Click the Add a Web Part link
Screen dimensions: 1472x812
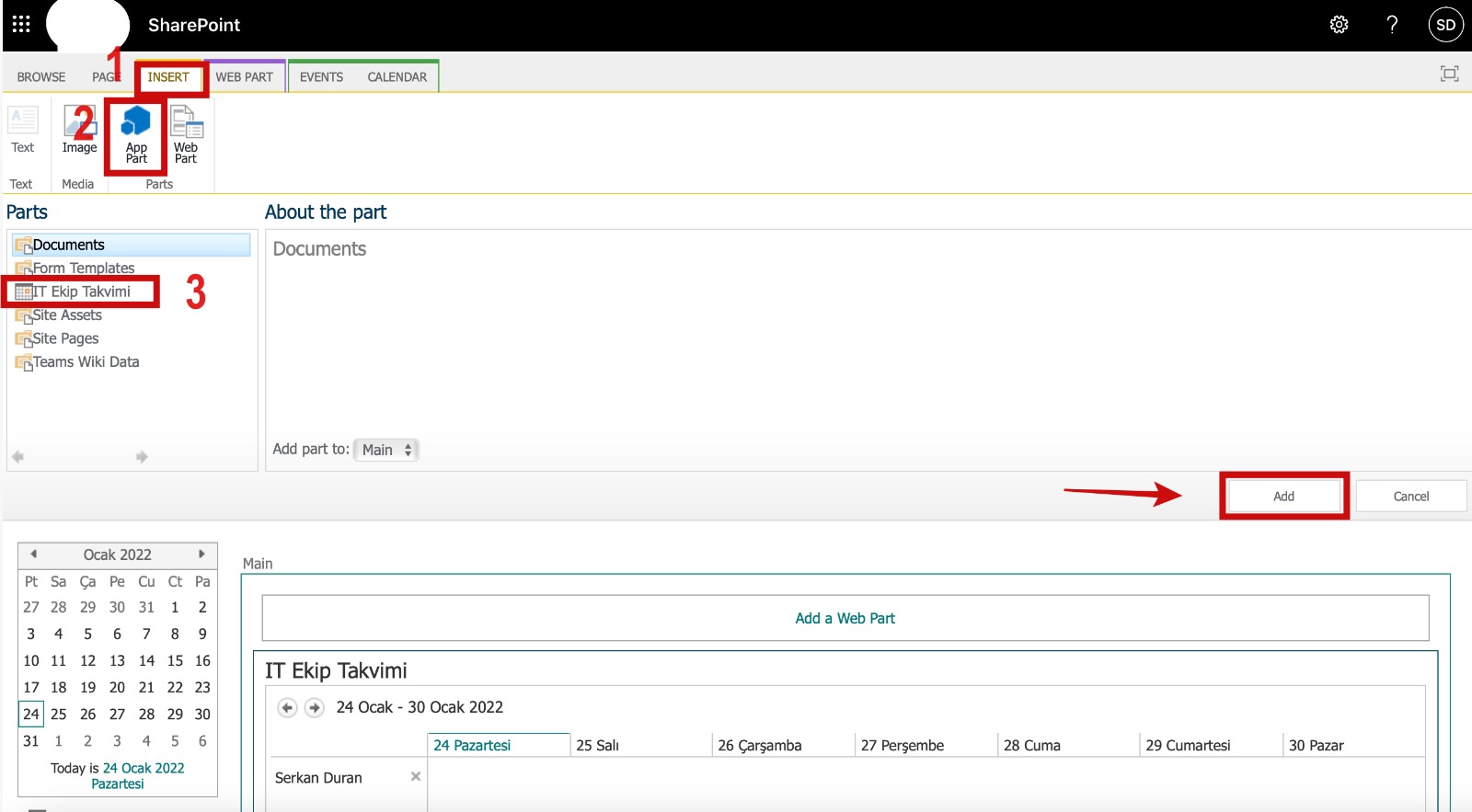[x=845, y=618]
